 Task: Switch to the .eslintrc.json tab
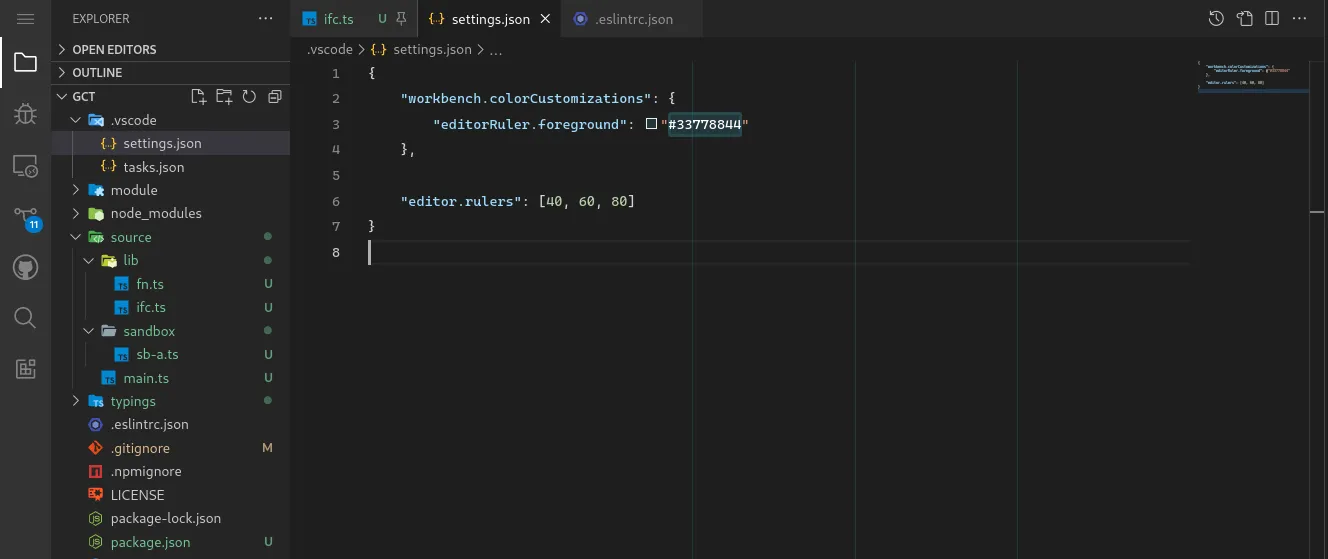(x=632, y=19)
